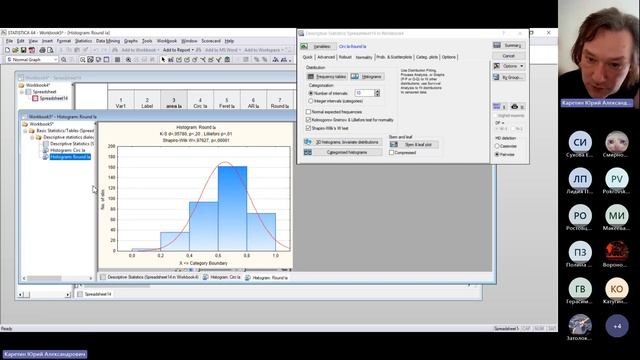Switch to the Robust tab
The height and width of the screenshot is (360, 640).
click(345, 57)
